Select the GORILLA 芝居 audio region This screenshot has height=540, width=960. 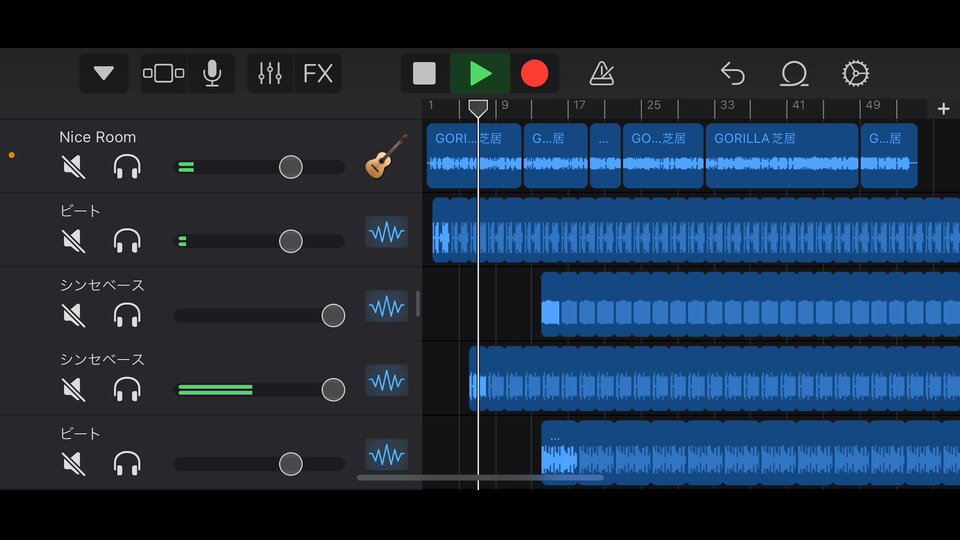(782, 156)
